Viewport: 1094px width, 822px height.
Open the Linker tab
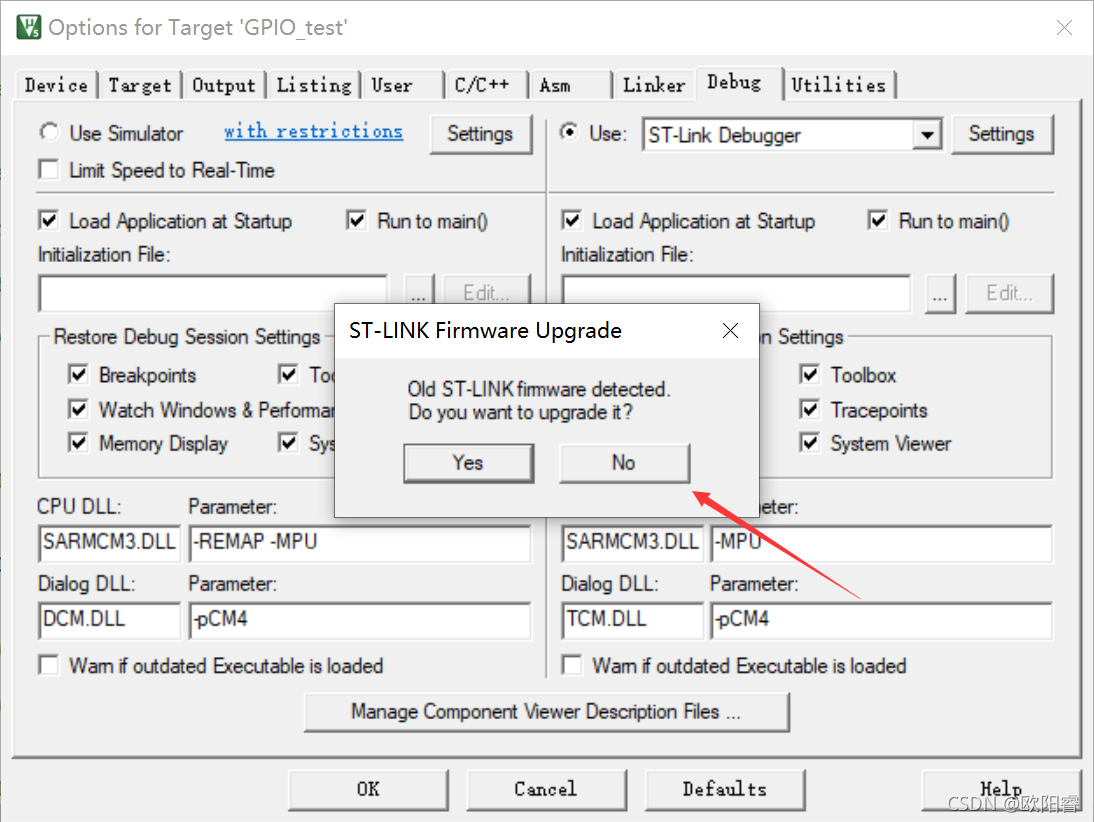654,85
